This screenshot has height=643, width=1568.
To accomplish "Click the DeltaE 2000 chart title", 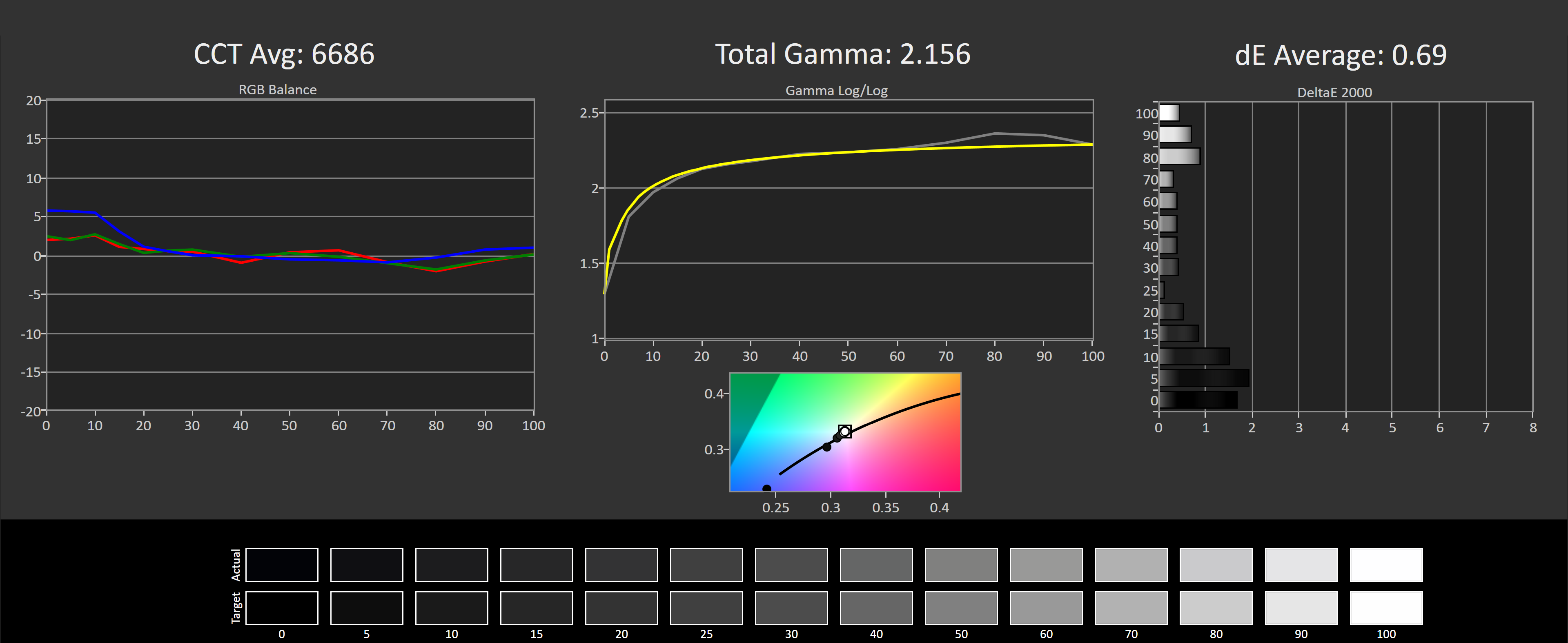I will pos(1334,92).
